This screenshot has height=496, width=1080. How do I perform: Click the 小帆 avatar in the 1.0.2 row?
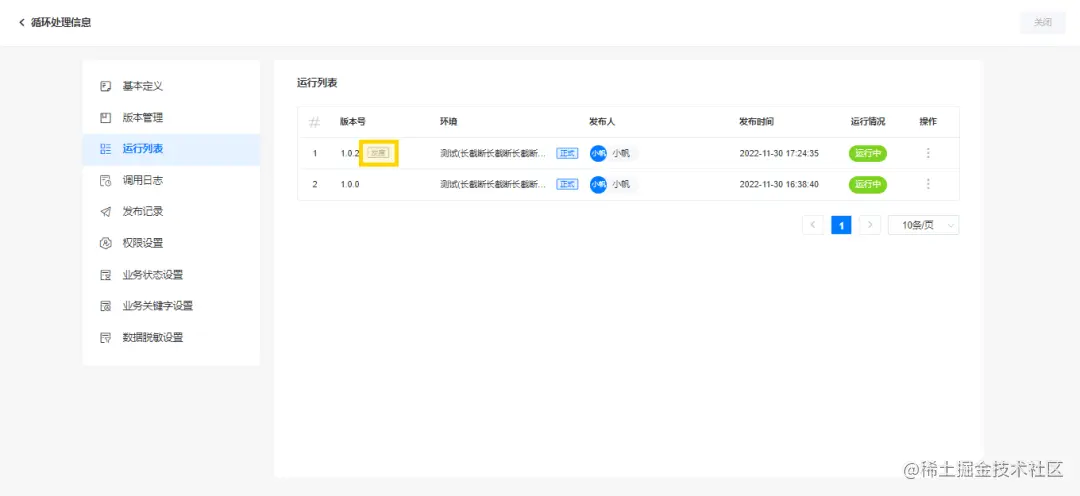tap(599, 153)
